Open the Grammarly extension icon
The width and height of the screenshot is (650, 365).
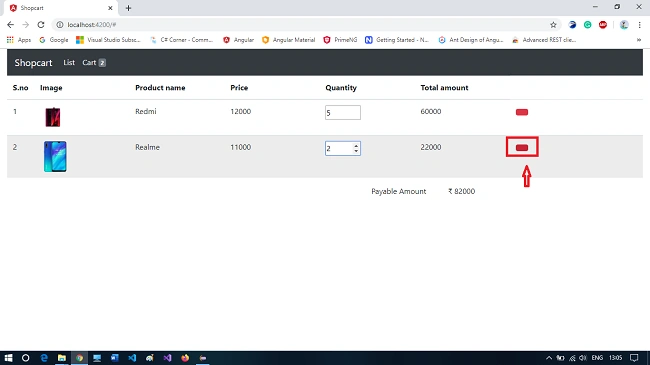click(587, 25)
